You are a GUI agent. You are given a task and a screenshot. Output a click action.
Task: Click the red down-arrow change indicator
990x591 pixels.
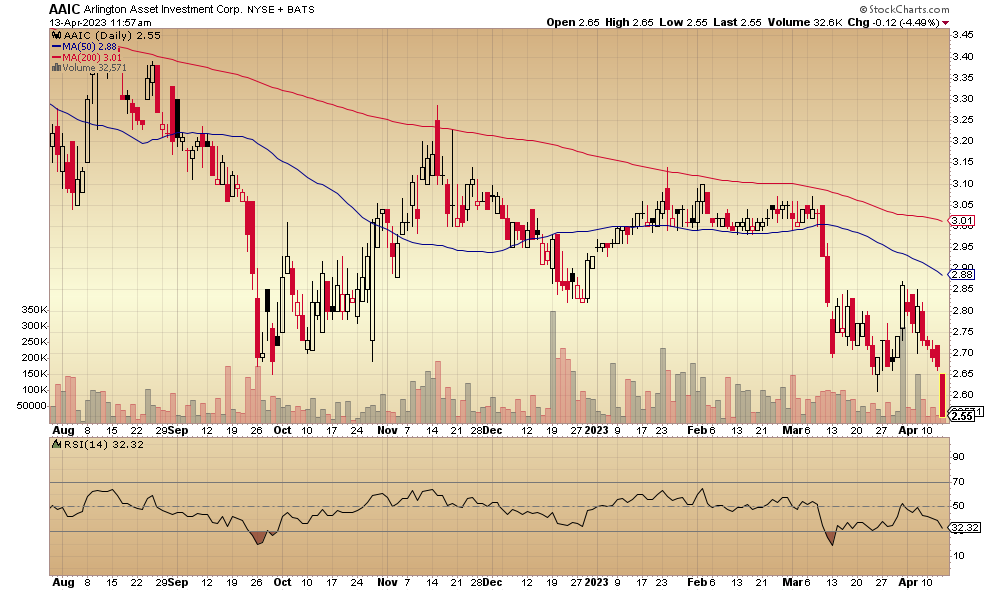coord(945,23)
